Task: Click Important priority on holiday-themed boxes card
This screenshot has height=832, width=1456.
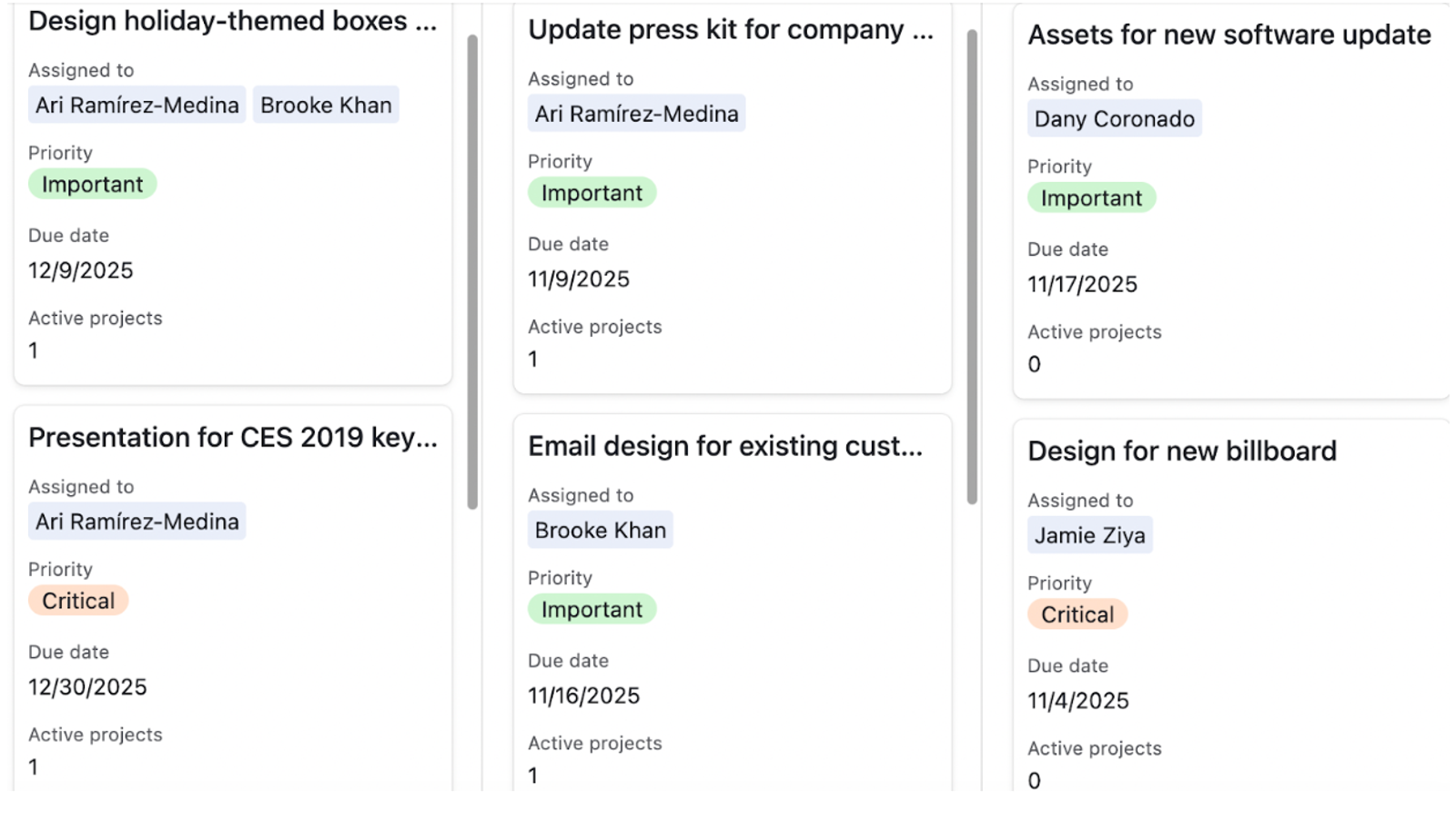Action: (93, 184)
